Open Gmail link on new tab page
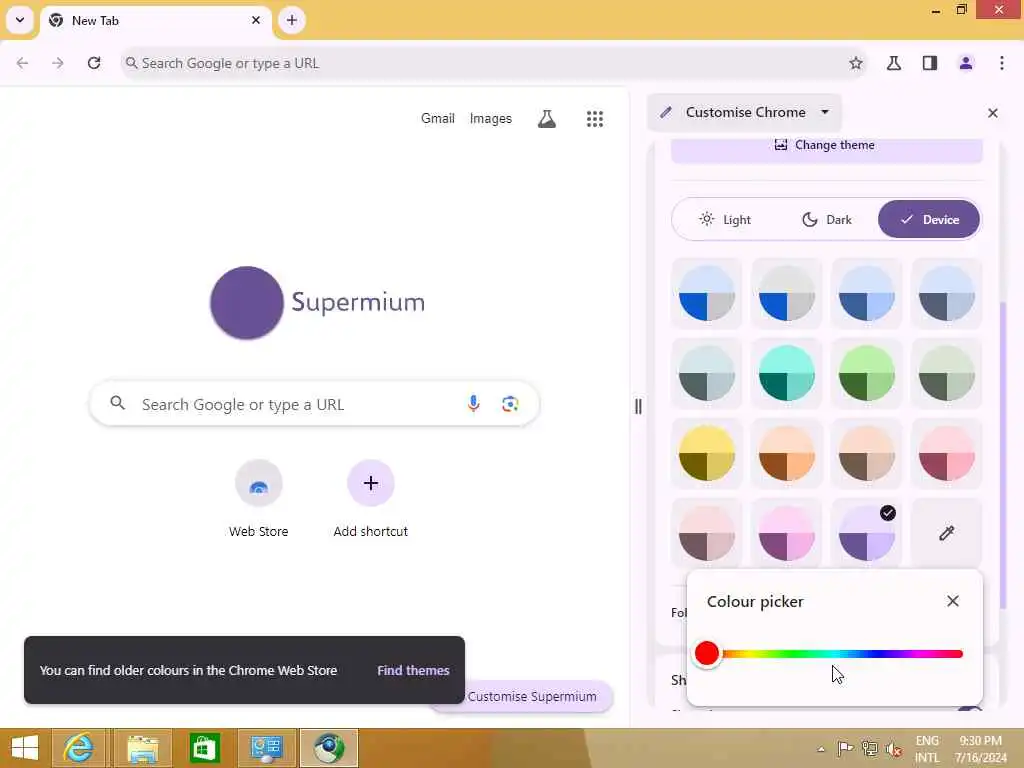Viewport: 1024px width, 768px height. pyautogui.click(x=438, y=118)
